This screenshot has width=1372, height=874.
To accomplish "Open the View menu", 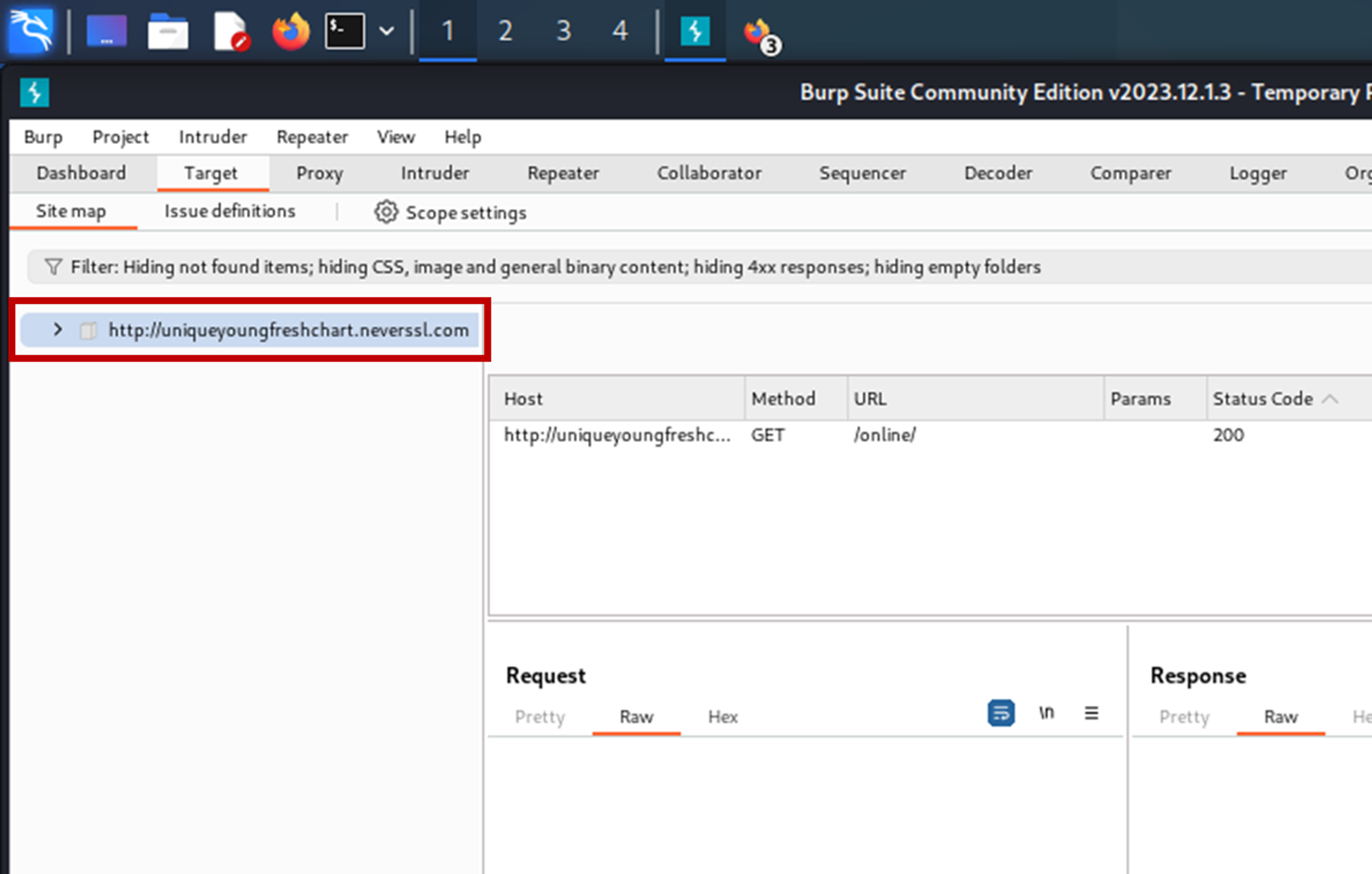I will [396, 137].
